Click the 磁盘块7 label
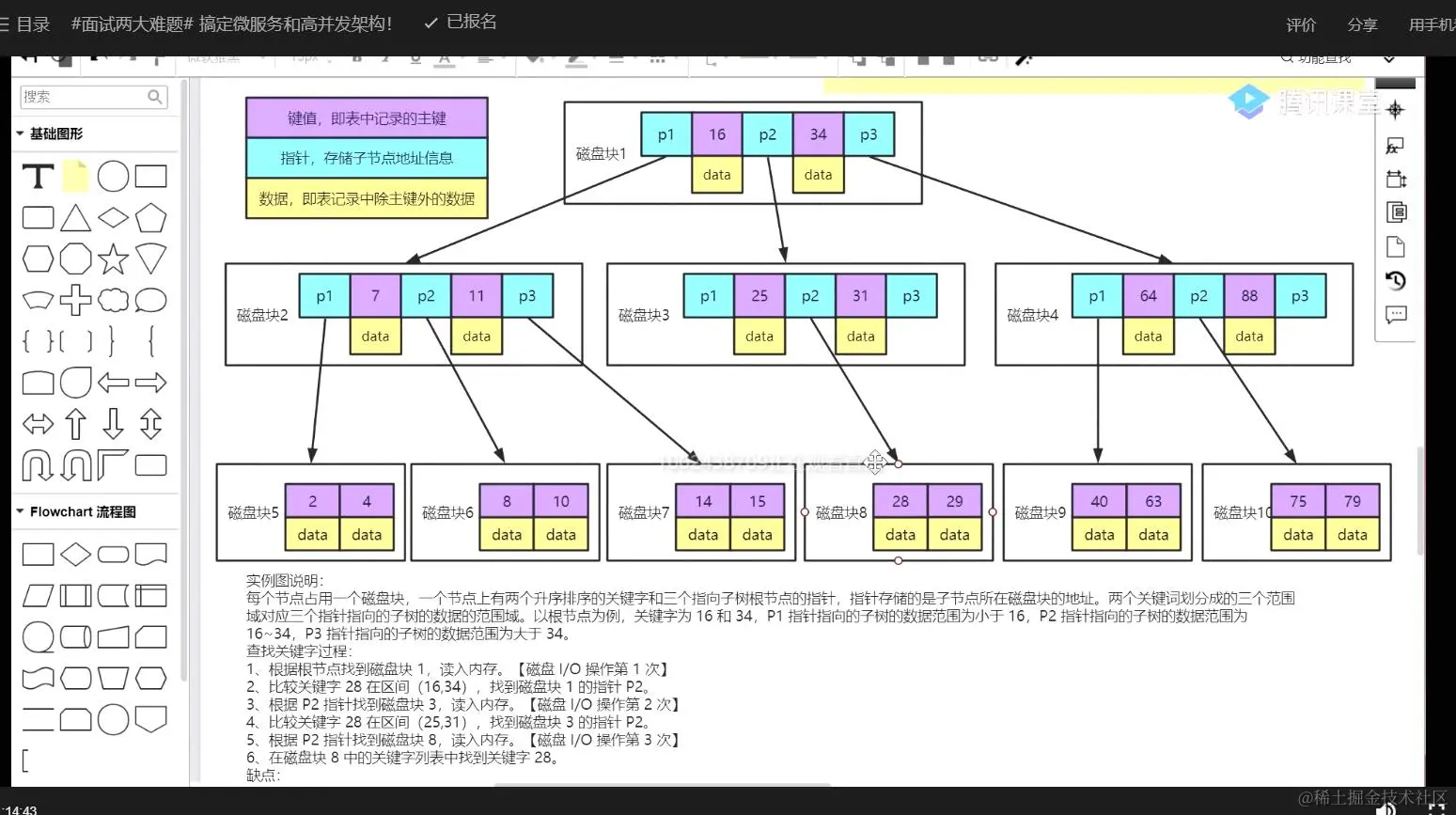The image size is (1456, 815). coord(644,512)
